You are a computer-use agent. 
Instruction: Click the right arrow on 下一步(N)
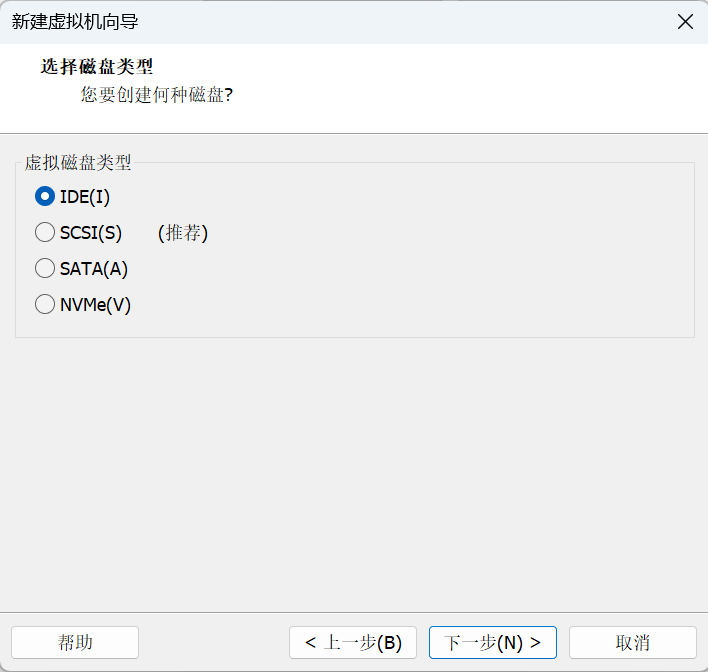[535, 642]
